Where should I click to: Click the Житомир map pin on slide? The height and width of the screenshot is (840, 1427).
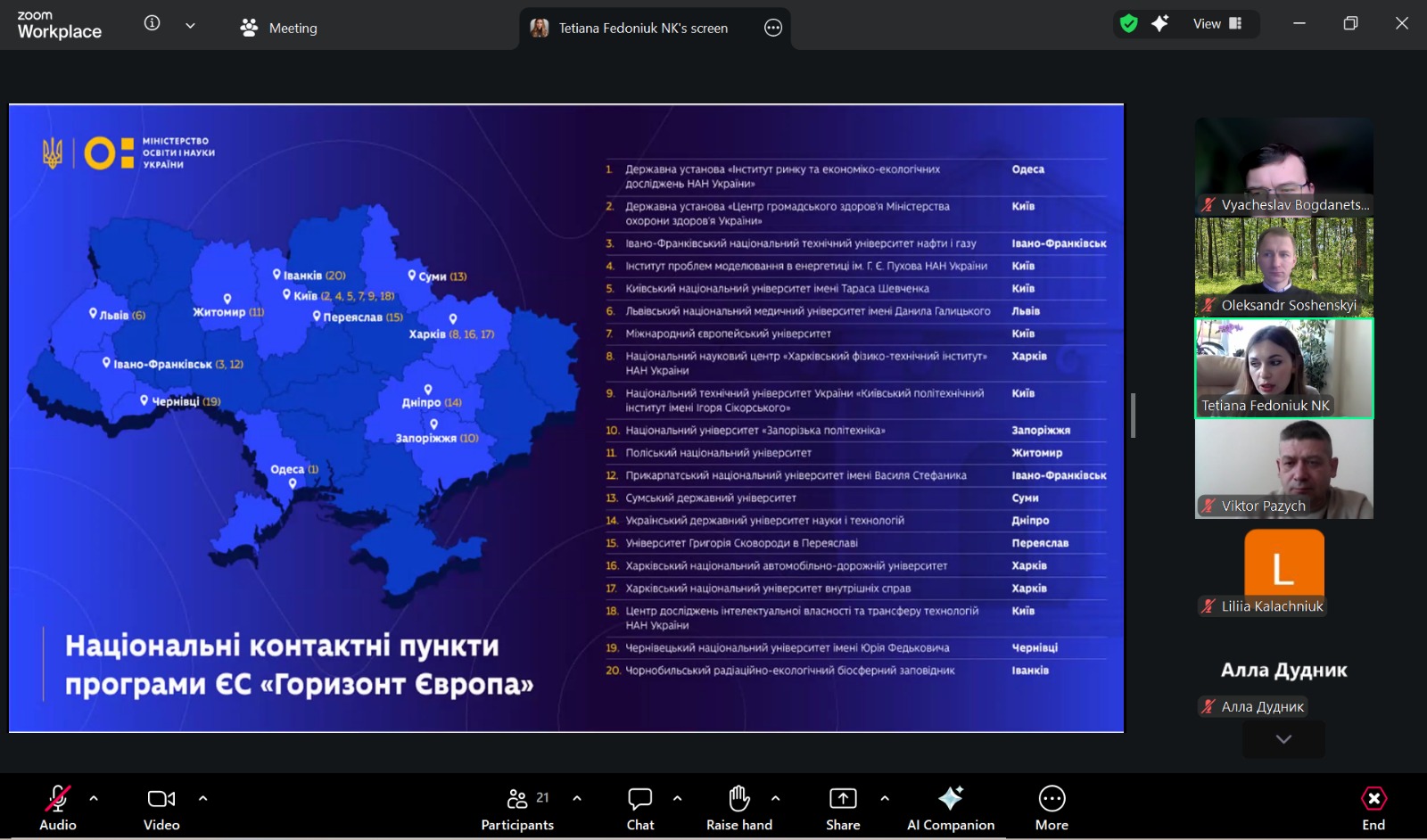pos(227,299)
